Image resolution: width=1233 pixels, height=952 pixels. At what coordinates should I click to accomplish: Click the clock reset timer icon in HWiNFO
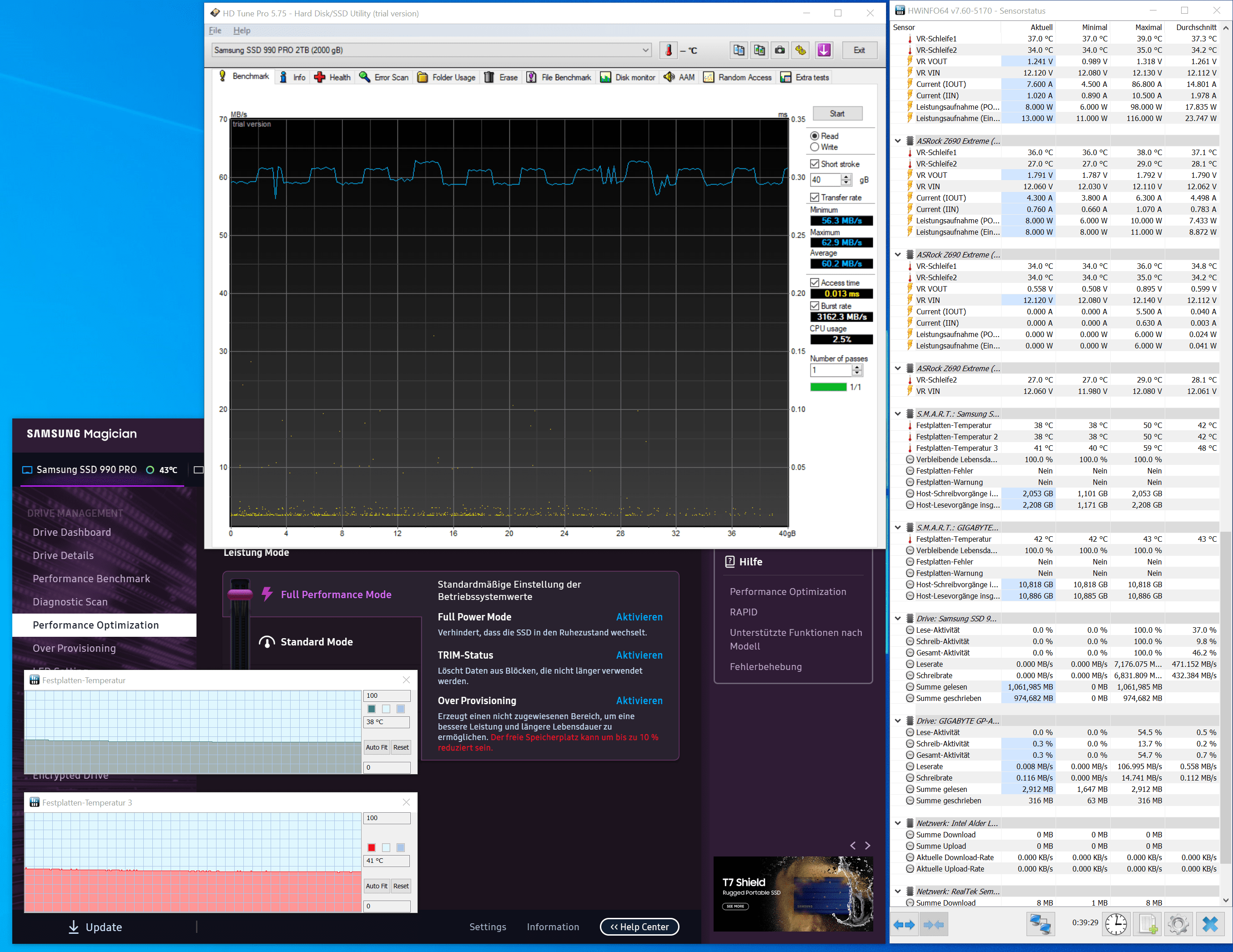1116,924
